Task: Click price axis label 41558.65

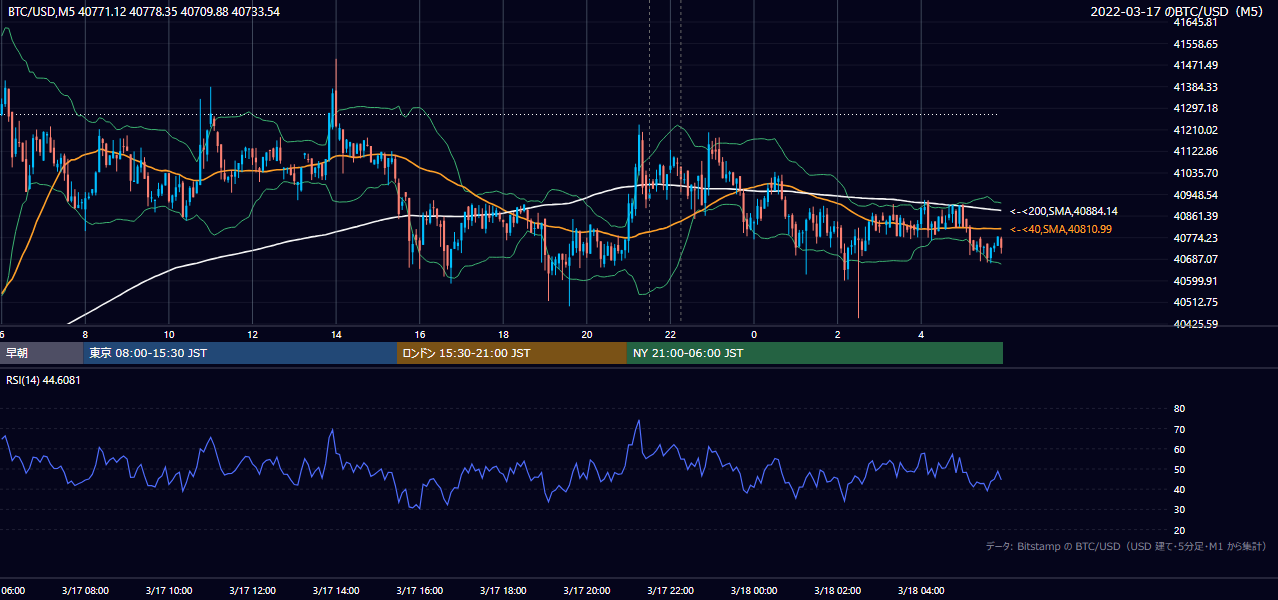Action: point(1195,44)
